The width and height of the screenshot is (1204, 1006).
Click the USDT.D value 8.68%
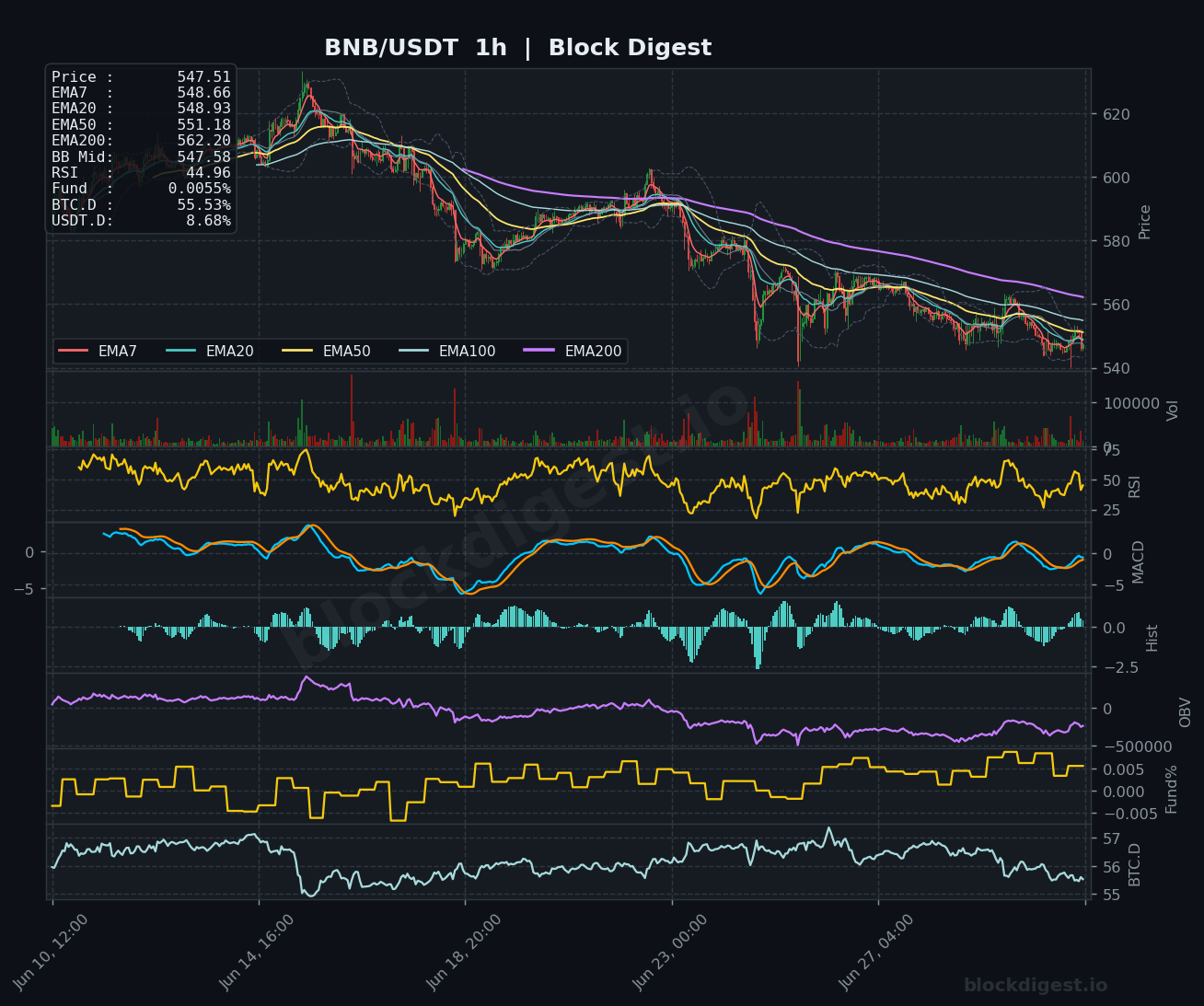coord(209,221)
